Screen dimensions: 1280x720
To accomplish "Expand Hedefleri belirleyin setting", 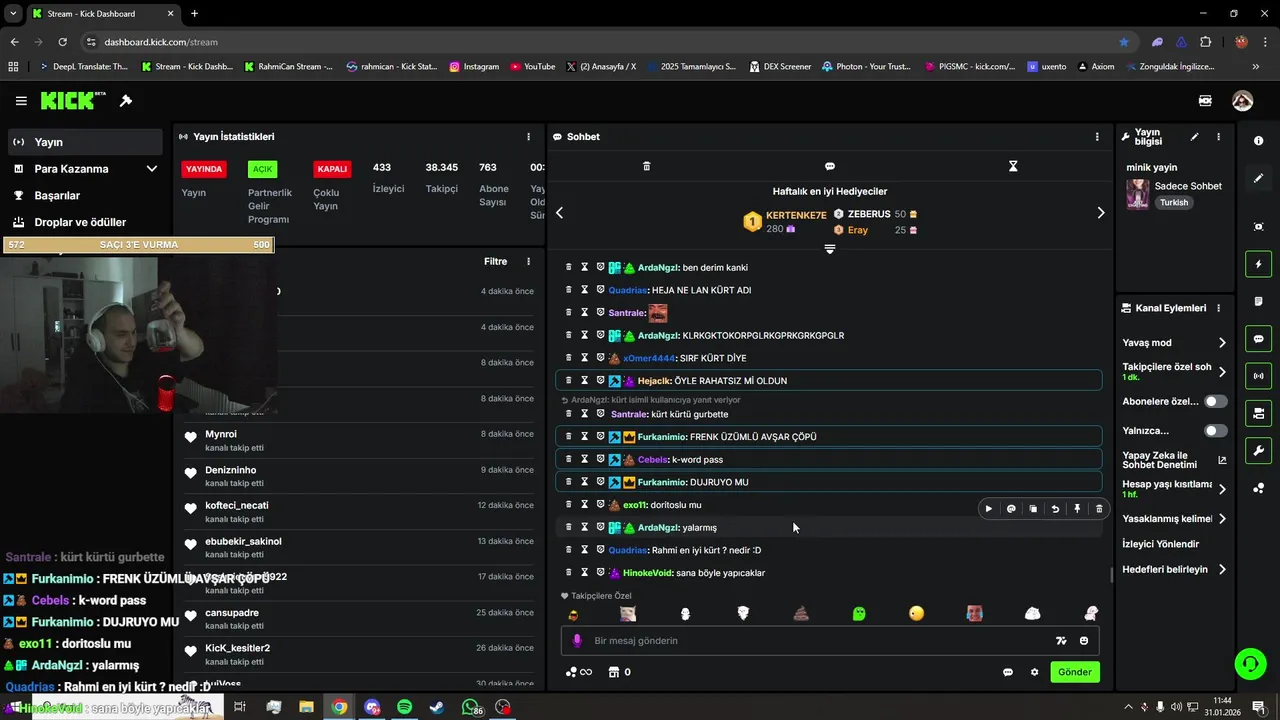I will pyautogui.click(x=1175, y=570).
